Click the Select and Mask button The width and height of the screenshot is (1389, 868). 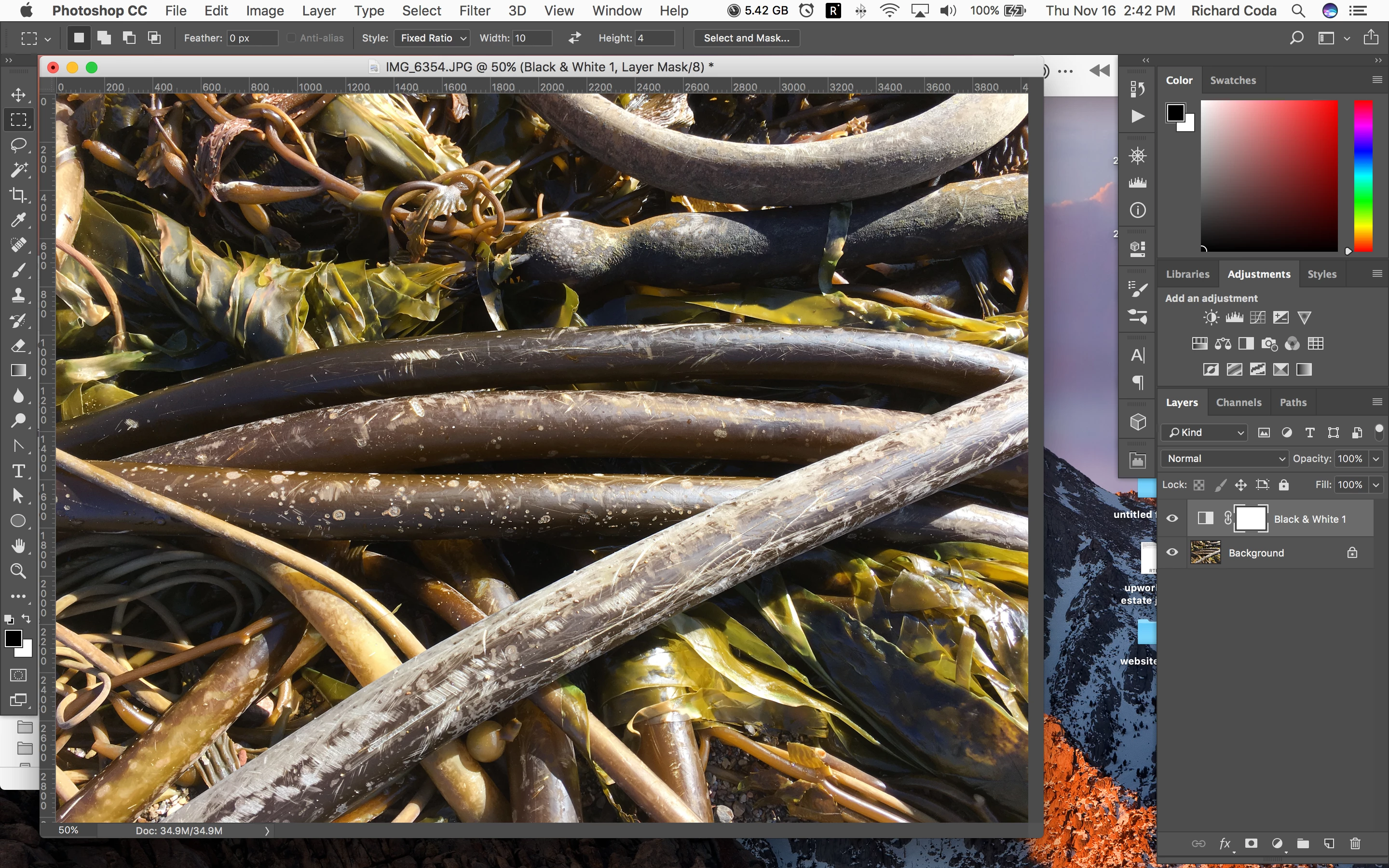click(x=746, y=38)
